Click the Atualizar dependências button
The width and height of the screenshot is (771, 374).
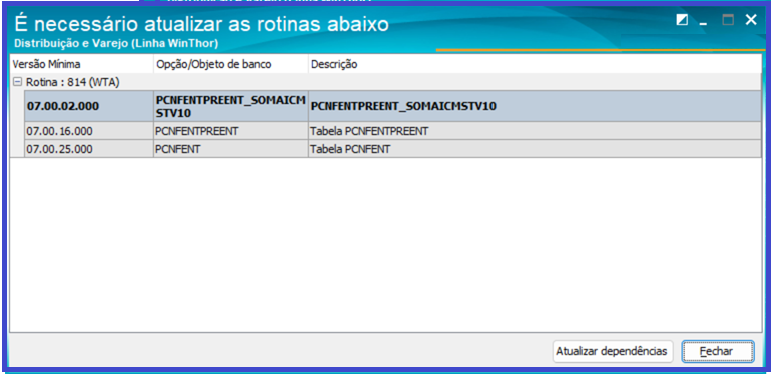(x=612, y=351)
